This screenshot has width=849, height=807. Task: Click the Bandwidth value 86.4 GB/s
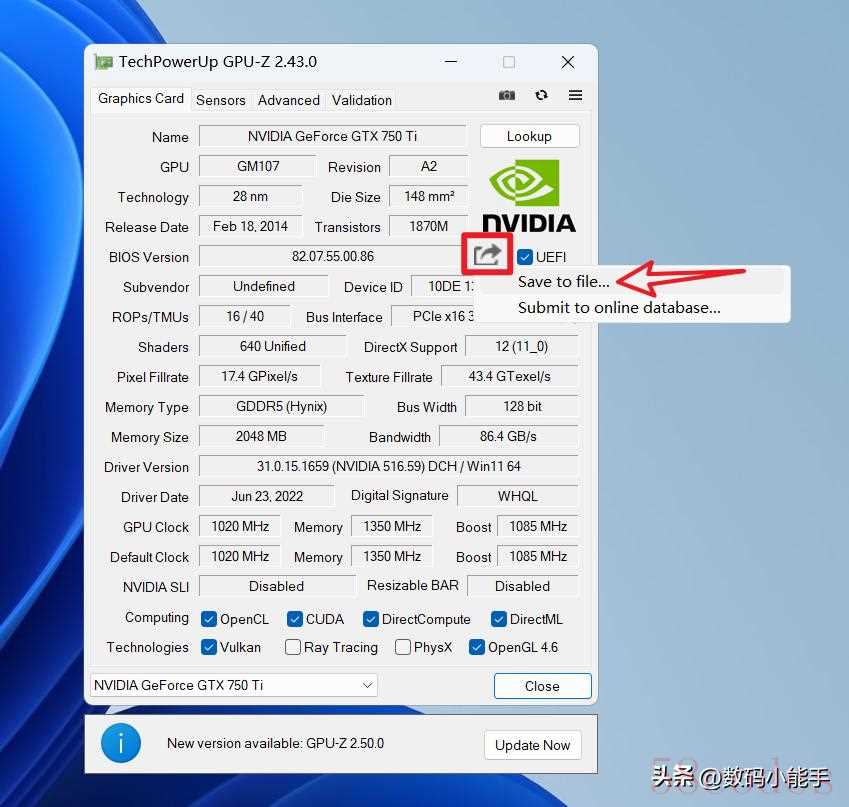coord(509,437)
